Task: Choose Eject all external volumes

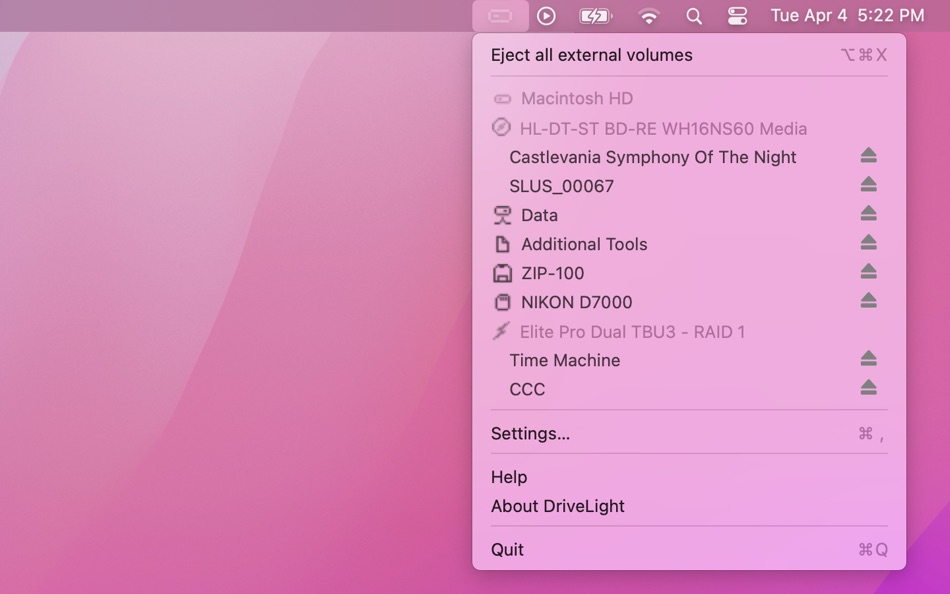Action: tap(689, 55)
